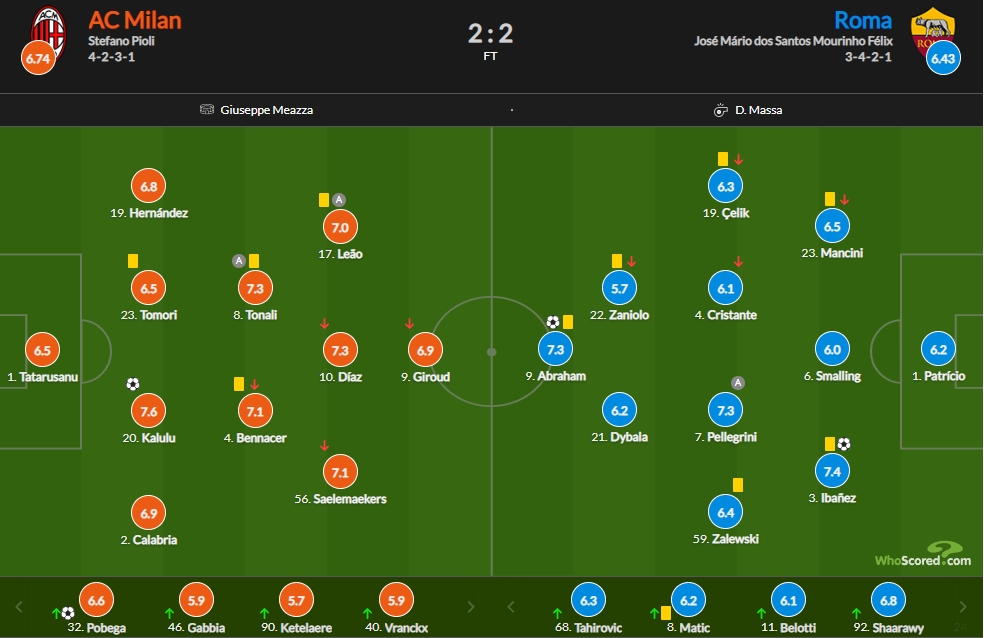Click the goal ball icon above Ibañez
The image size is (984, 638).
(844, 444)
